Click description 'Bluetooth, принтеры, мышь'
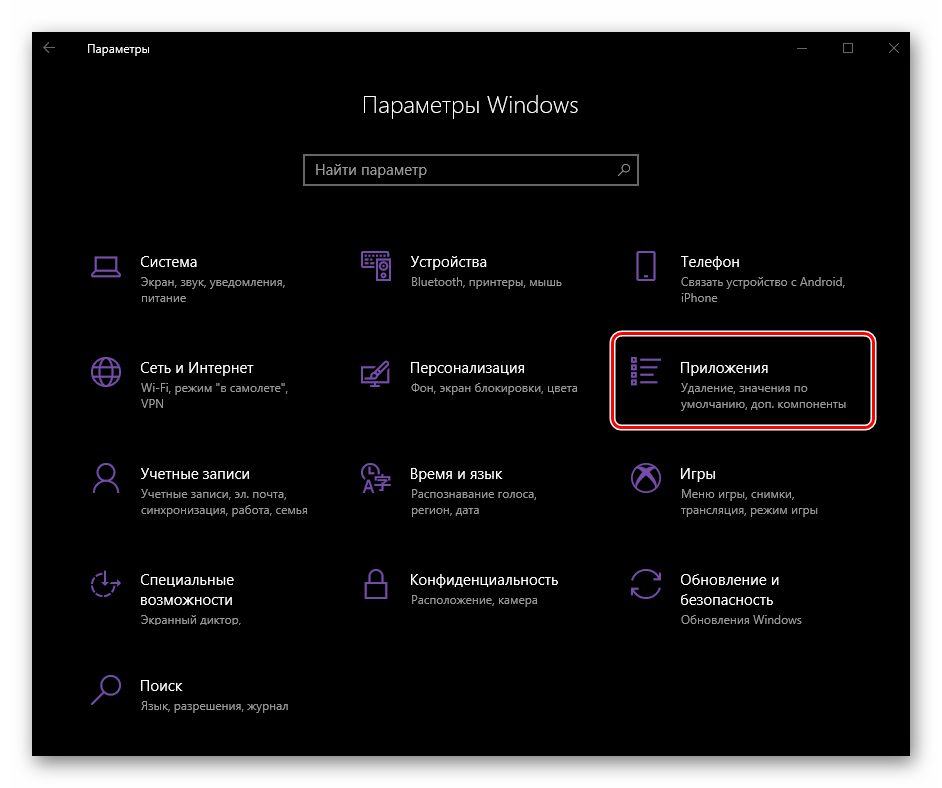The height and width of the screenshot is (788, 942). tap(486, 282)
